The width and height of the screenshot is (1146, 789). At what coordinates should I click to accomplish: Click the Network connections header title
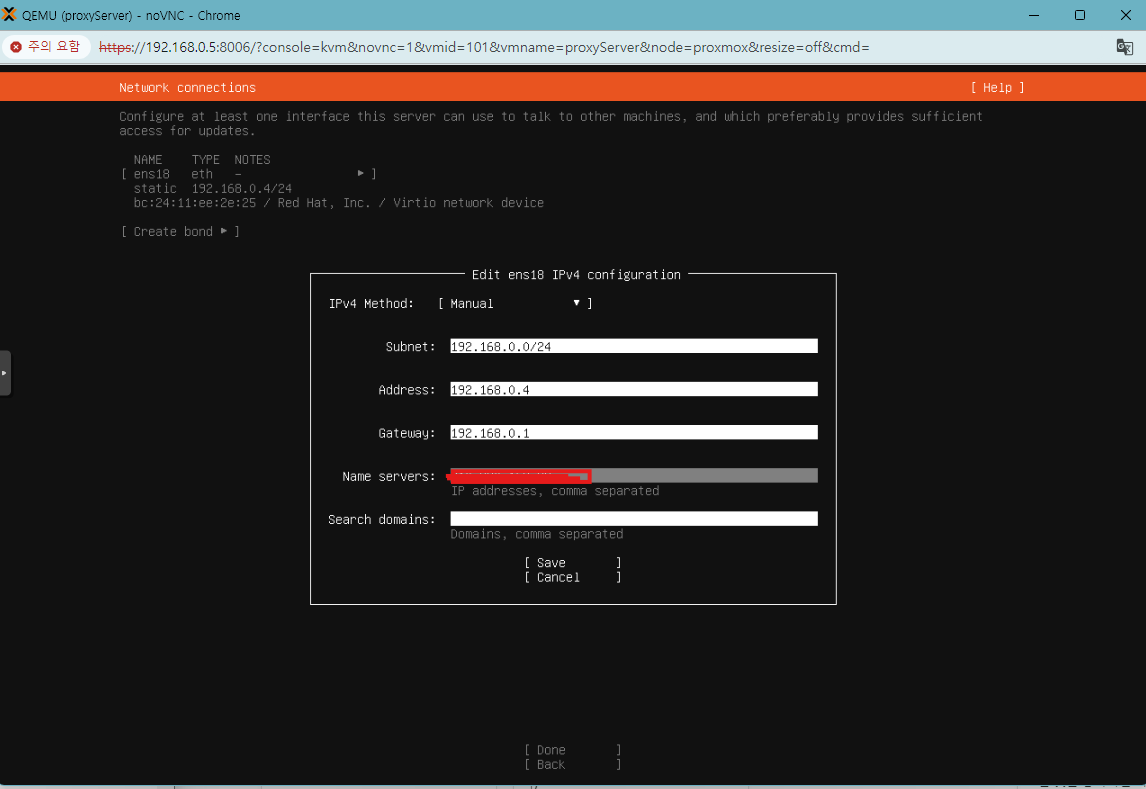pyautogui.click(x=188, y=88)
